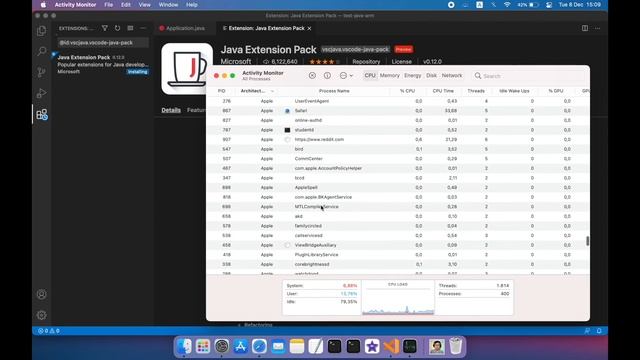
Task: Sort by the Process Name column header
Action: coord(334,91)
